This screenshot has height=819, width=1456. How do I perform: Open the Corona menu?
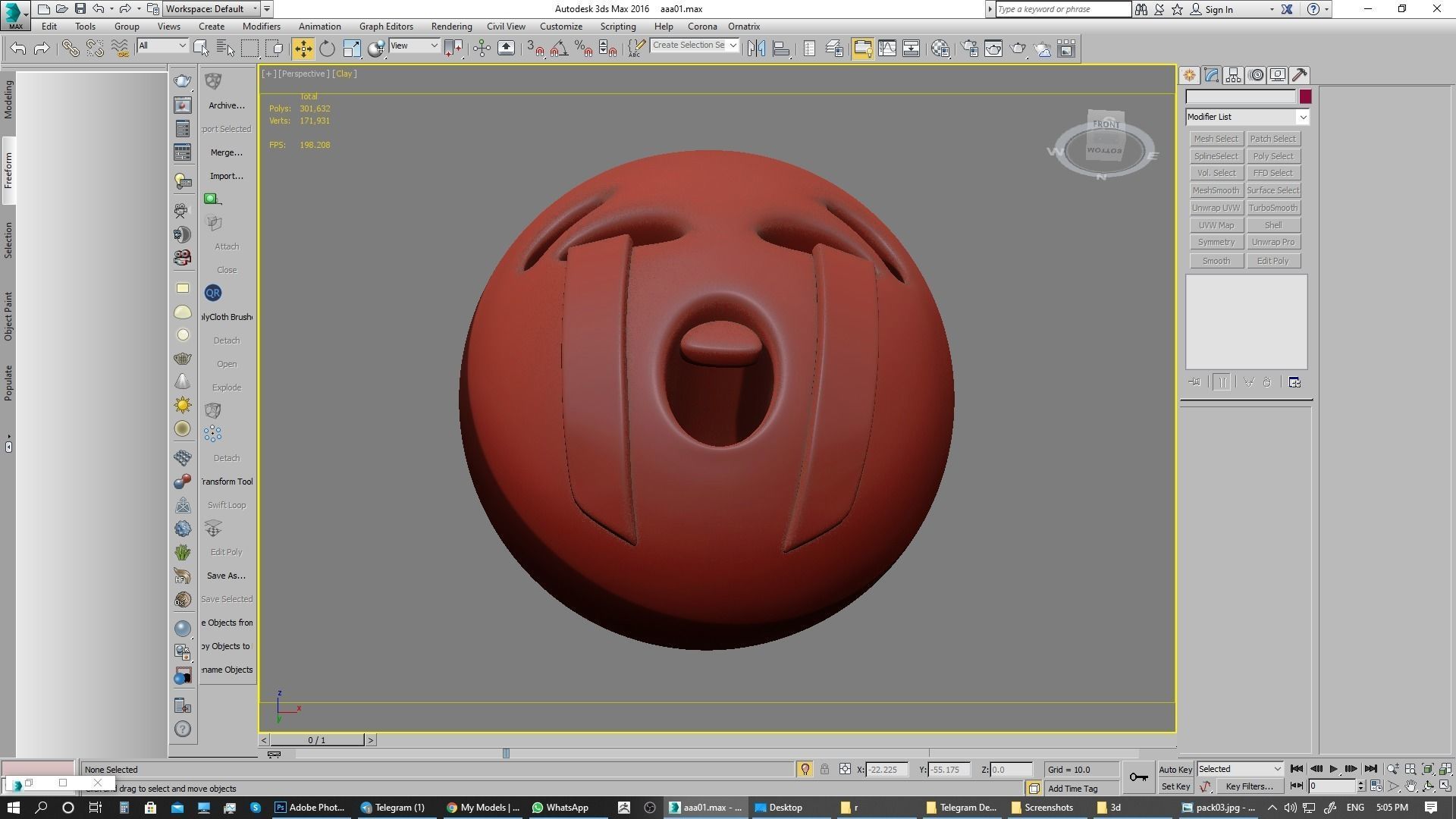pyautogui.click(x=702, y=27)
